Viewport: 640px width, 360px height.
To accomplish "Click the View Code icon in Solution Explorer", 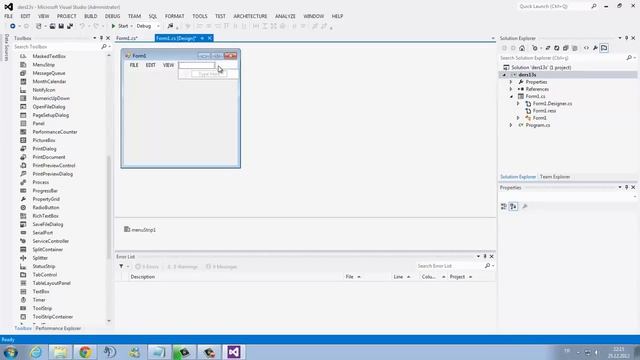I will (586, 48).
